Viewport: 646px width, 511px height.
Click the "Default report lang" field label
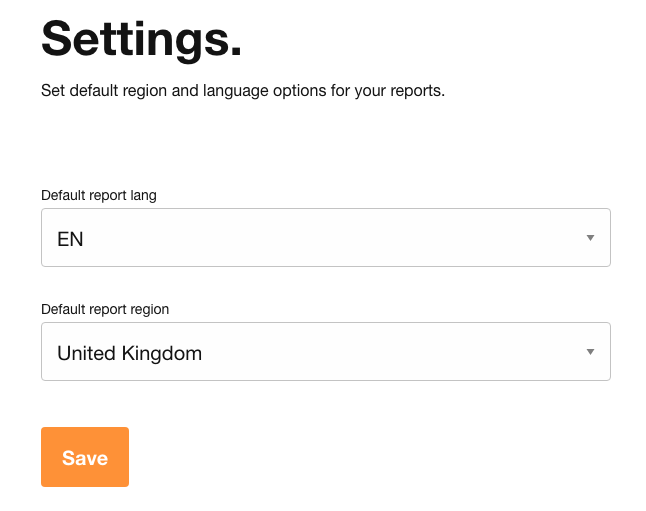pyautogui.click(x=99, y=195)
